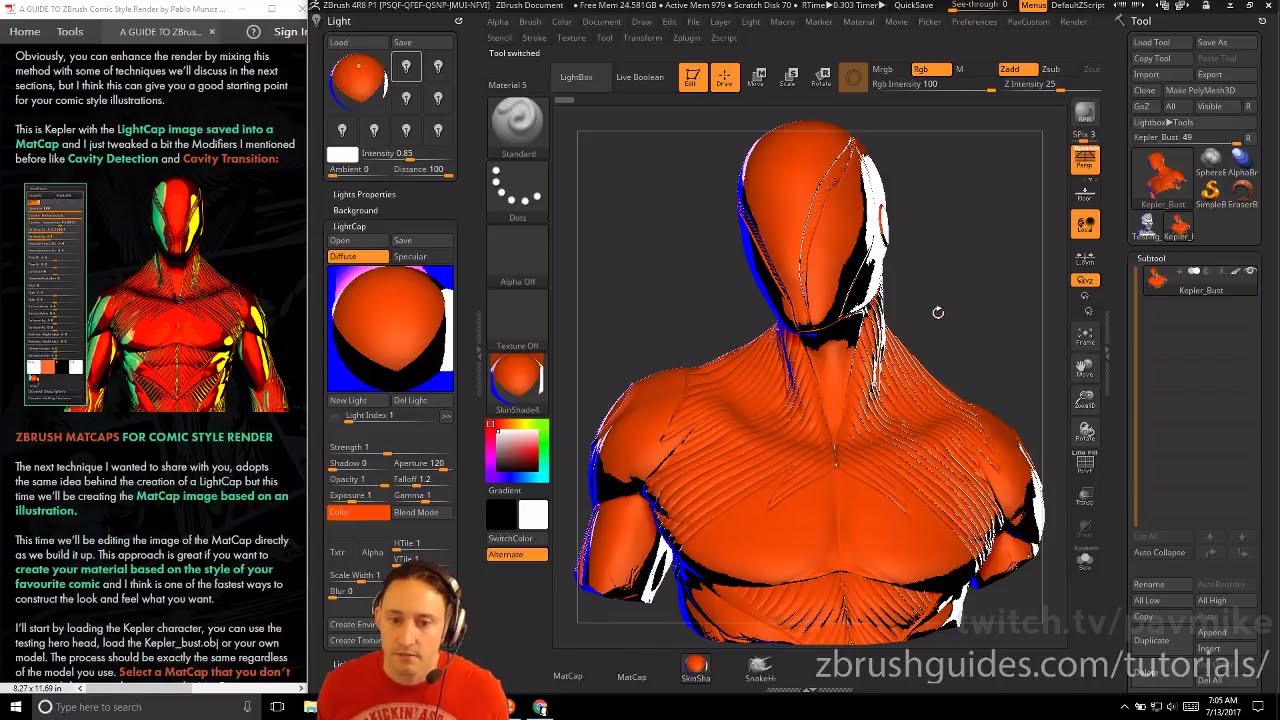Select the Rotate transform tool in top shelf
The width and height of the screenshot is (1280, 720).
[821, 77]
